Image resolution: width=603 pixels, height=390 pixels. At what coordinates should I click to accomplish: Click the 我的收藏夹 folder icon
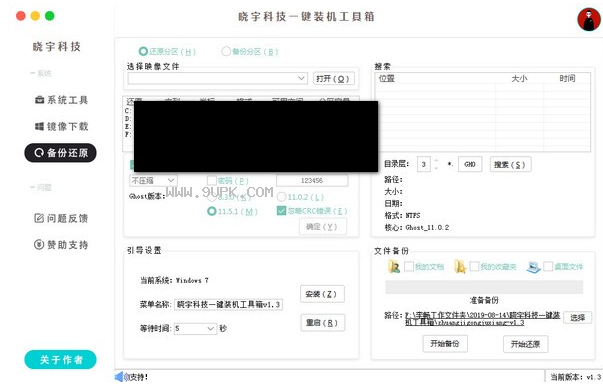[460, 266]
